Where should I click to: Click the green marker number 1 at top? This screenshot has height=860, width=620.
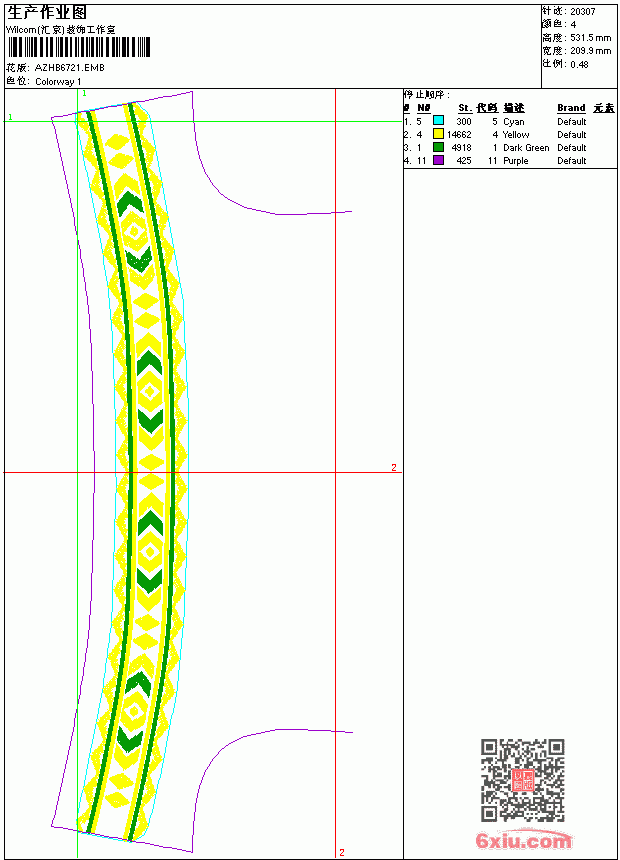pyautogui.click(x=84, y=93)
